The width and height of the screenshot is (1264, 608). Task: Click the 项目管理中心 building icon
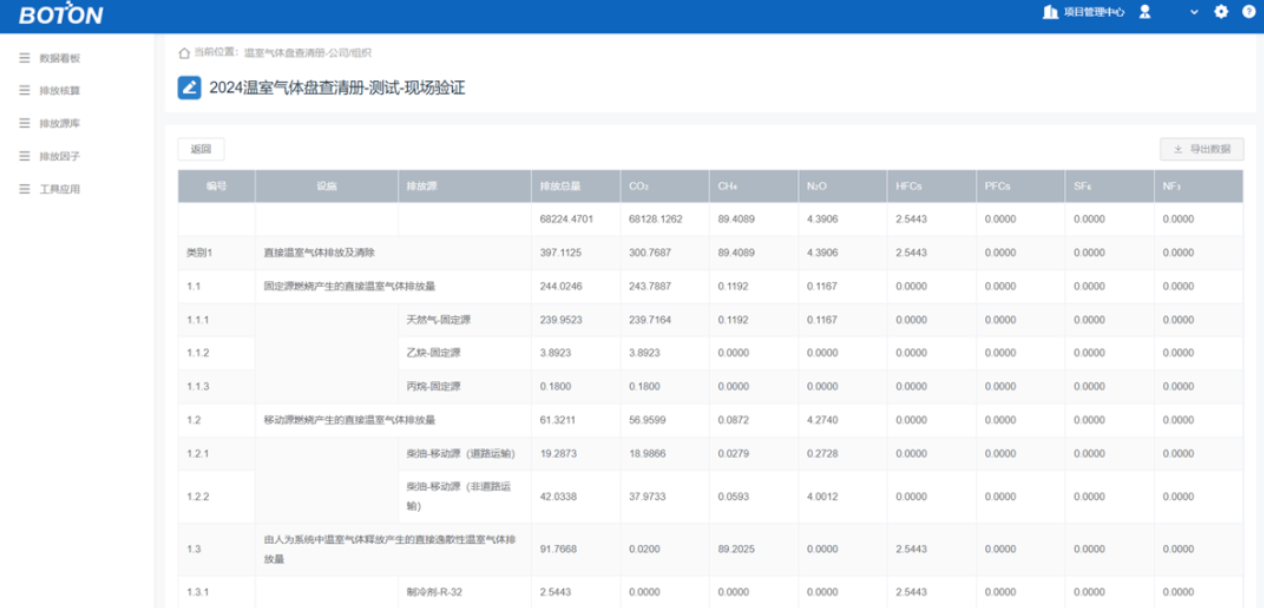coord(1049,12)
